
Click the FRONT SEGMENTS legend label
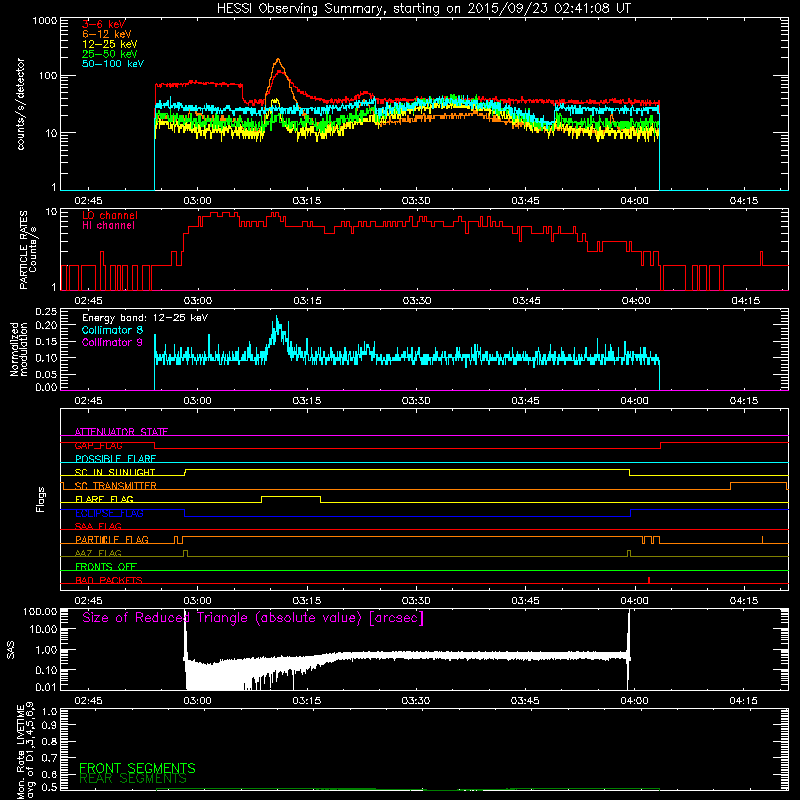(137, 768)
